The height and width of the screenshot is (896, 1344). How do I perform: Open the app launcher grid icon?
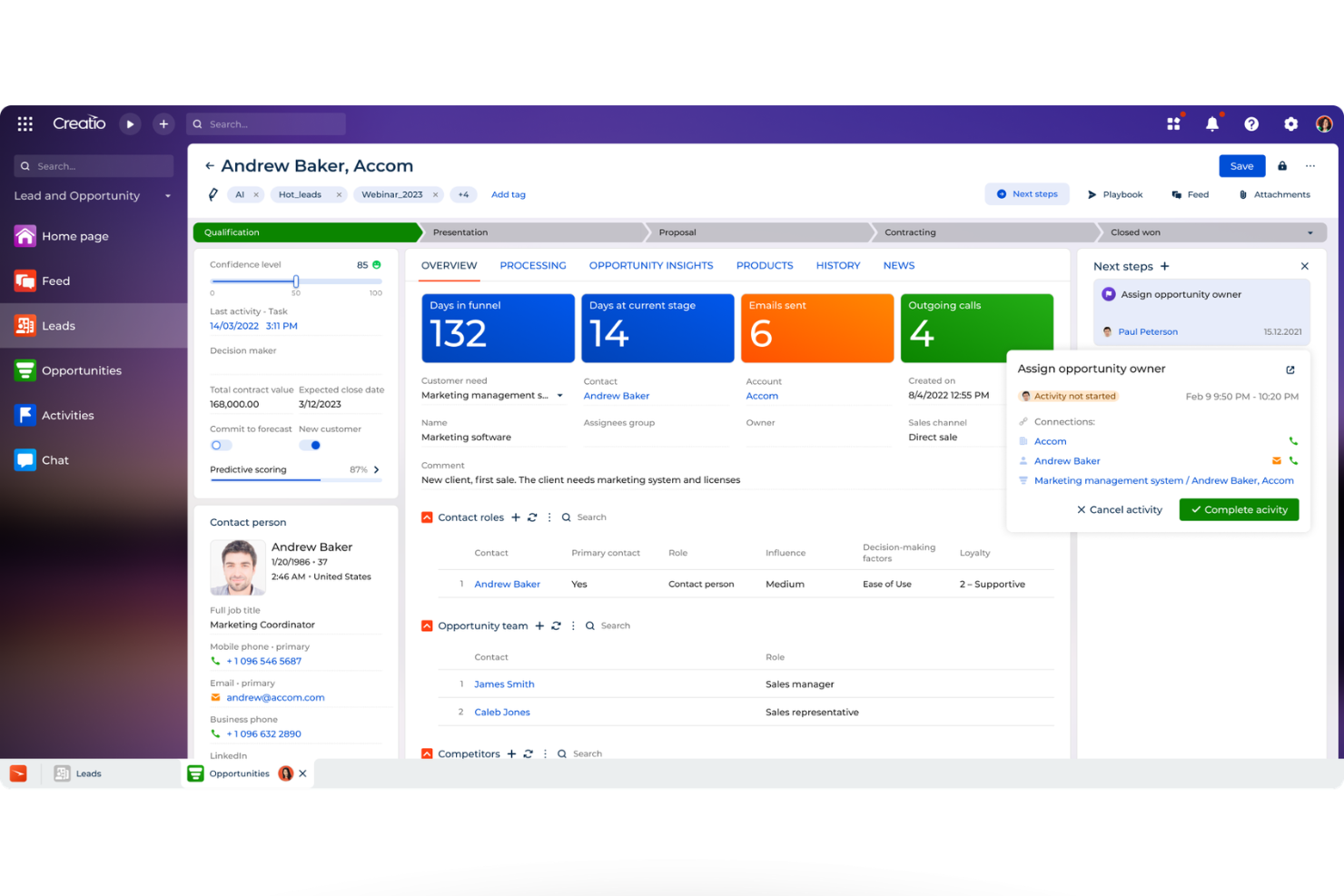pos(25,123)
